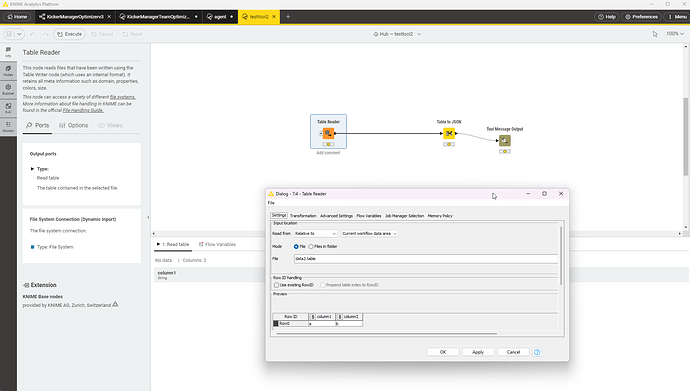Close the KickerManagerOptimizerv3 tab
The image size is (690, 391).
pyautogui.click(x=109, y=17)
